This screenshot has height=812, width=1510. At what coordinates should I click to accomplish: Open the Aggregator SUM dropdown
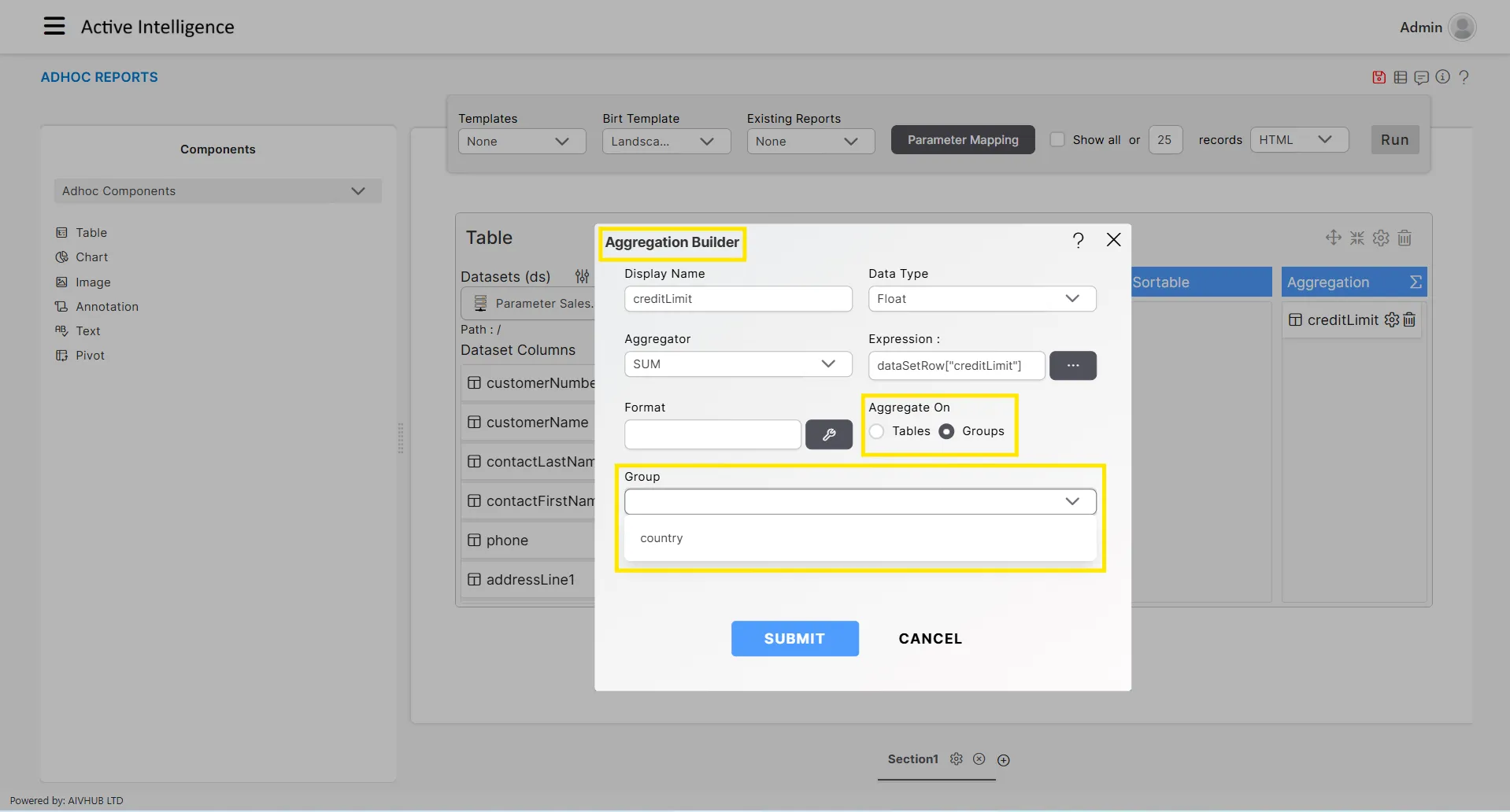(738, 364)
